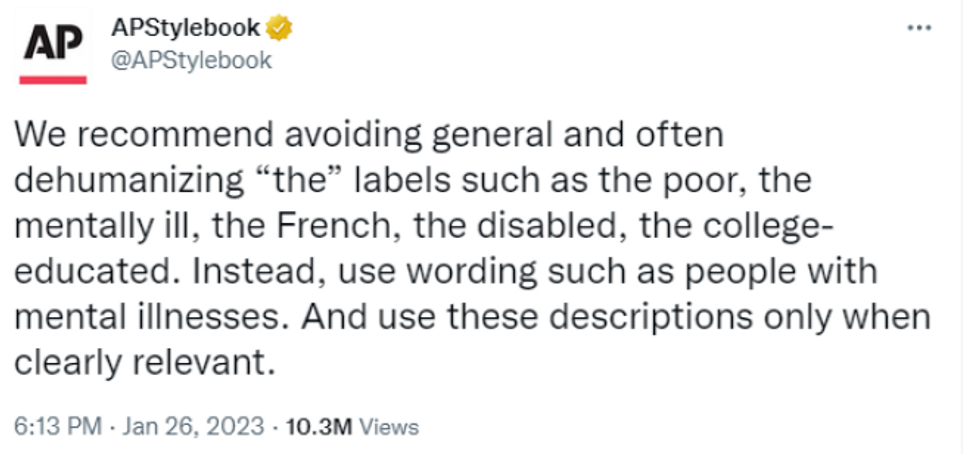Click the Views label

[x=390, y=427]
